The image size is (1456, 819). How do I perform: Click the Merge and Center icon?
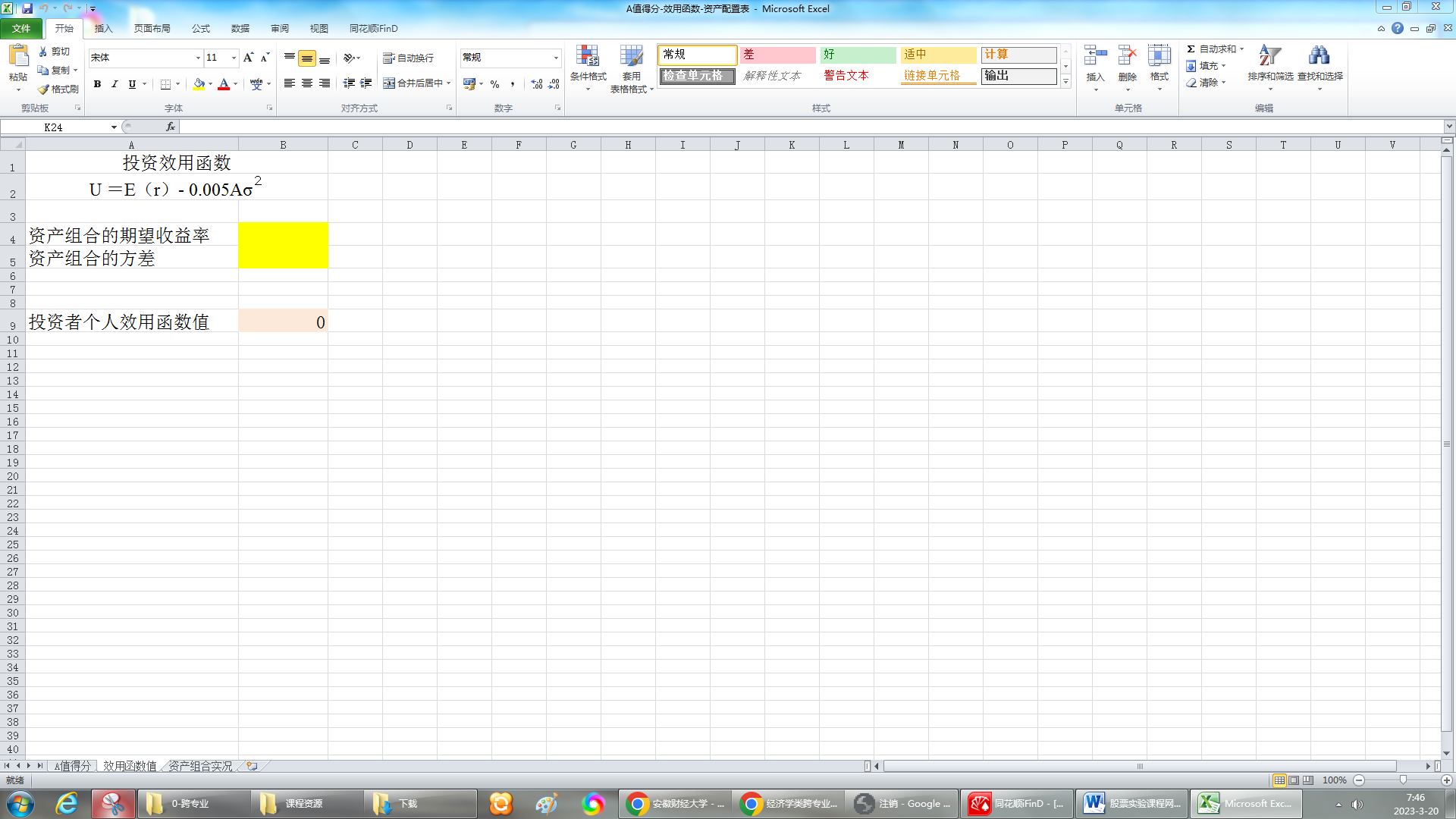pos(389,83)
